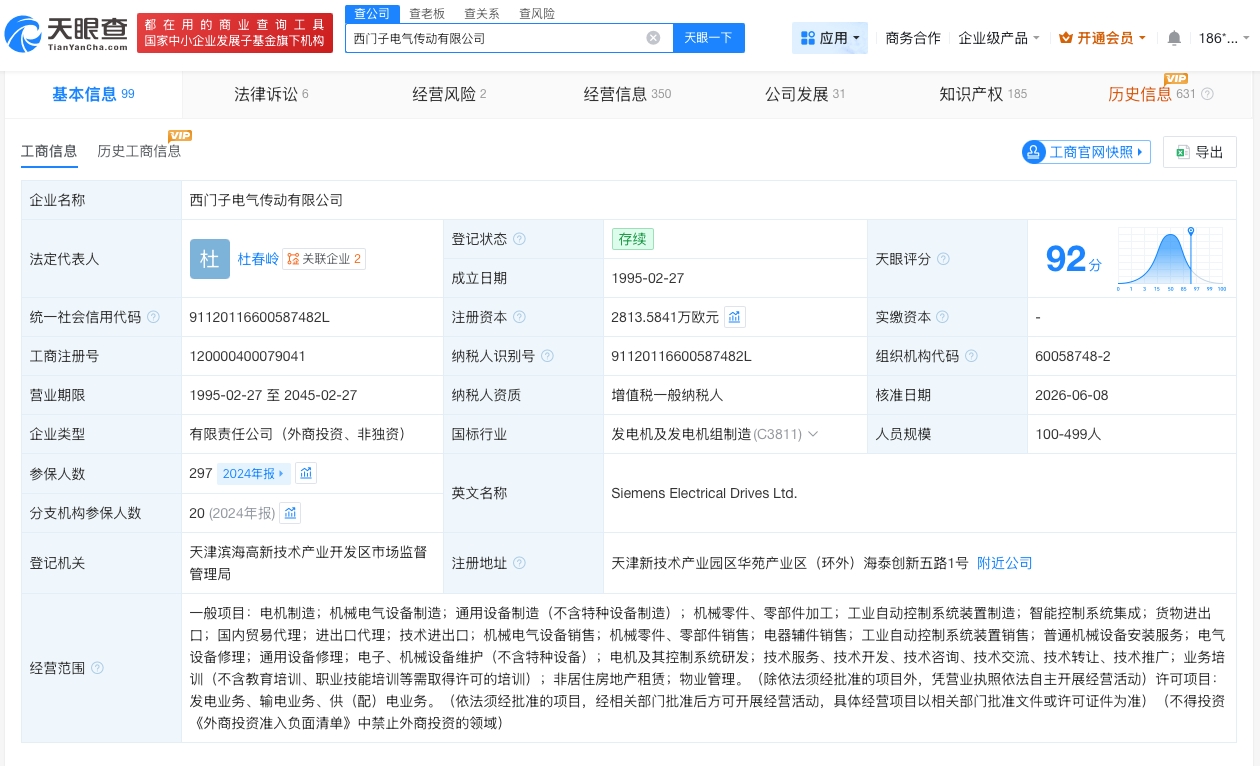
Task: Open 商务合作 link
Action: click(x=913, y=38)
